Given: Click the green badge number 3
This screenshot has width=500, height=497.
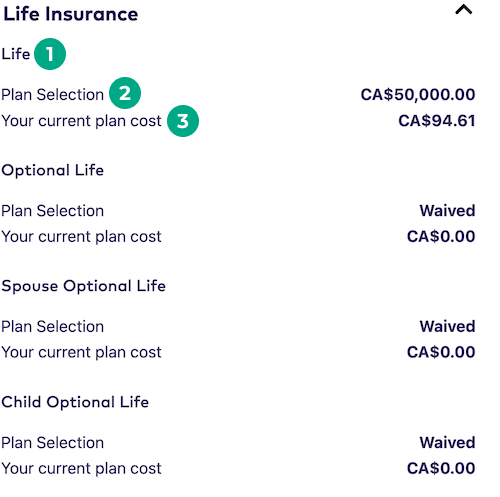Looking at the screenshot, I should coord(183,121).
